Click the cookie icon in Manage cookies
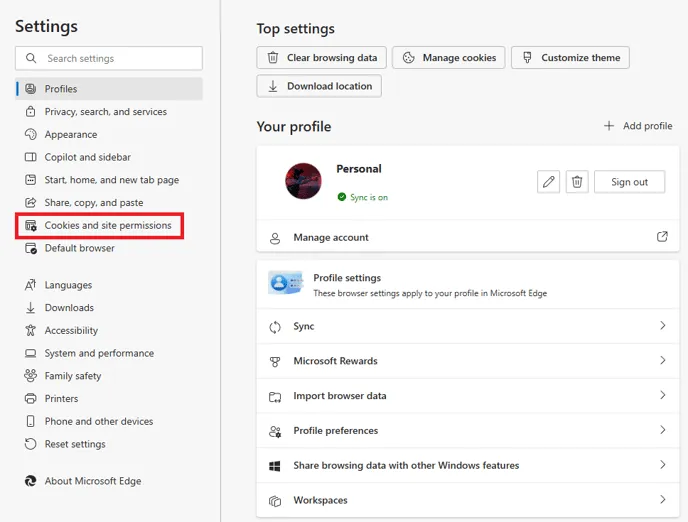This screenshot has height=522, width=688. point(408,57)
